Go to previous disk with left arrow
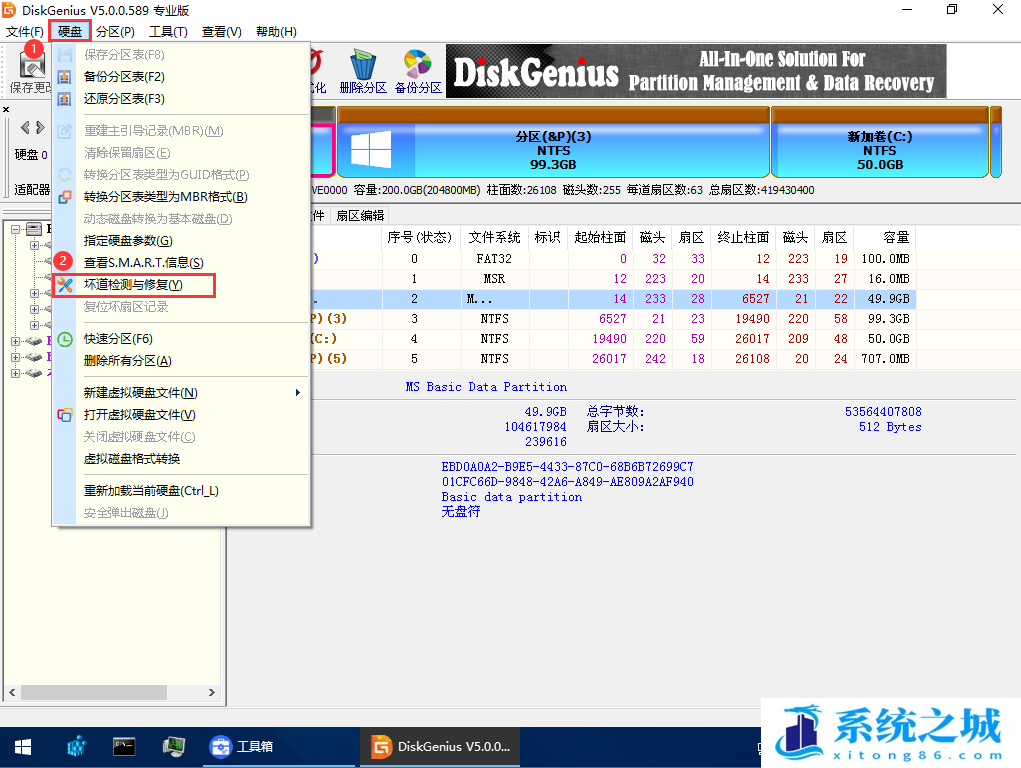 coord(25,128)
